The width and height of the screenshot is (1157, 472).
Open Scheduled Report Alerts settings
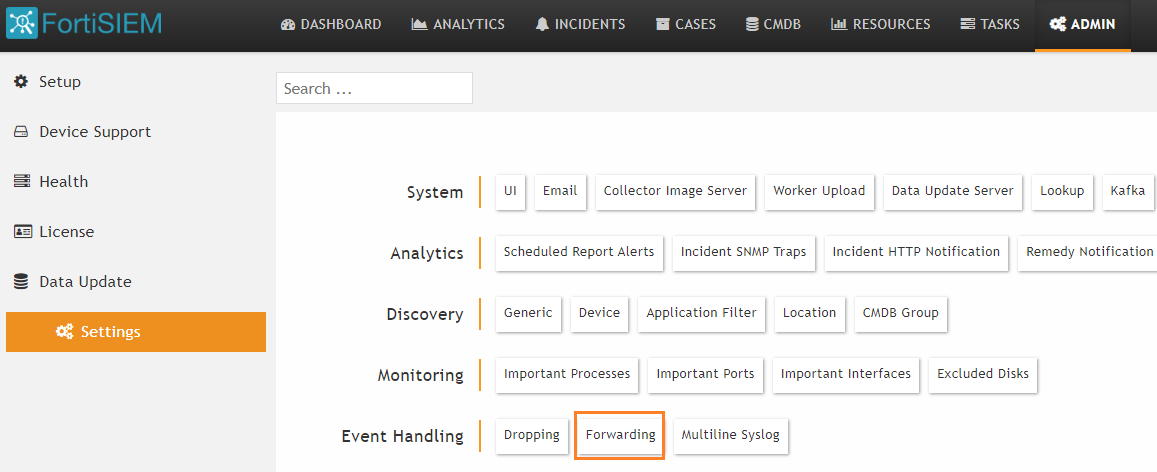click(x=579, y=252)
